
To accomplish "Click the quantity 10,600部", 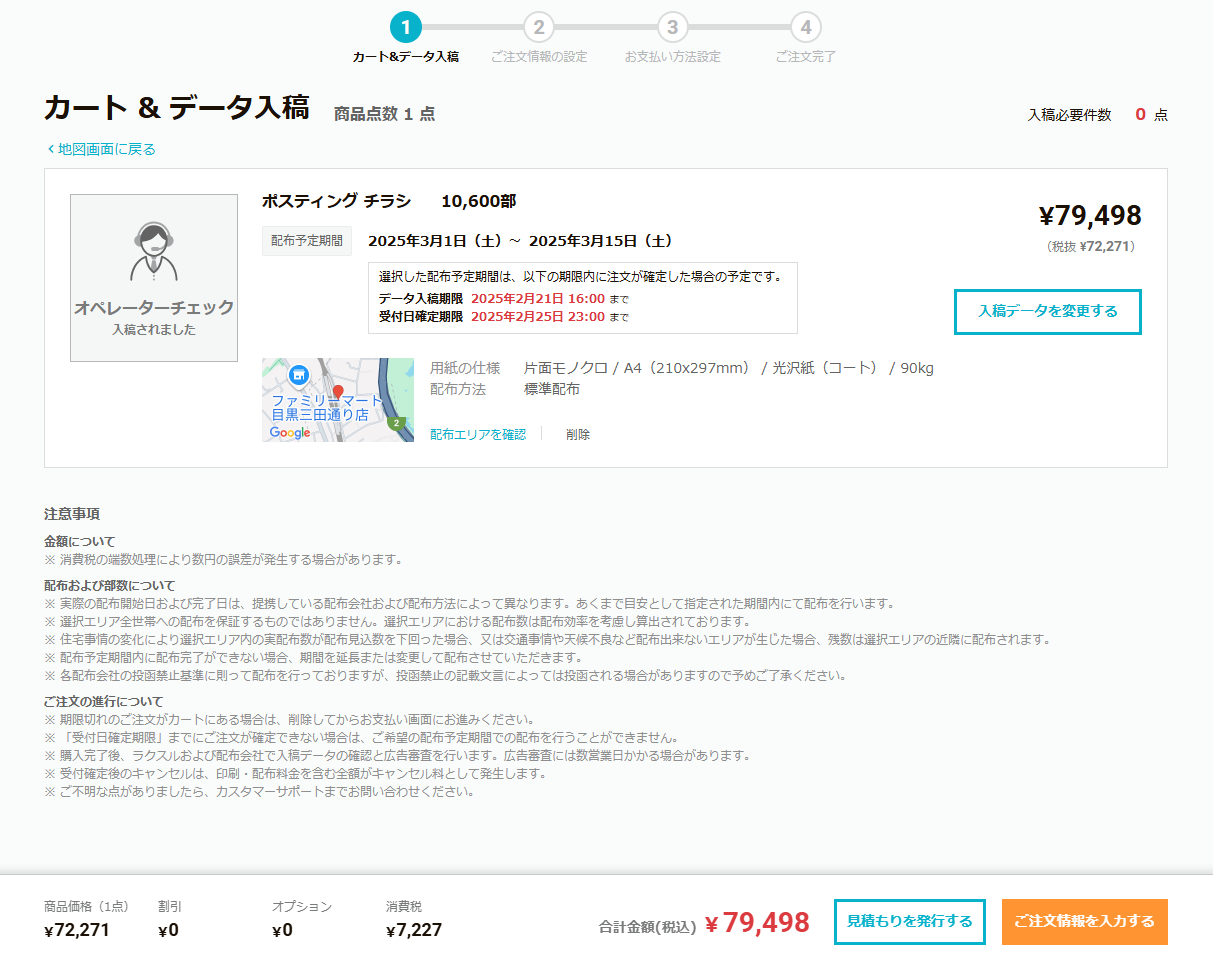I will pos(479,201).
